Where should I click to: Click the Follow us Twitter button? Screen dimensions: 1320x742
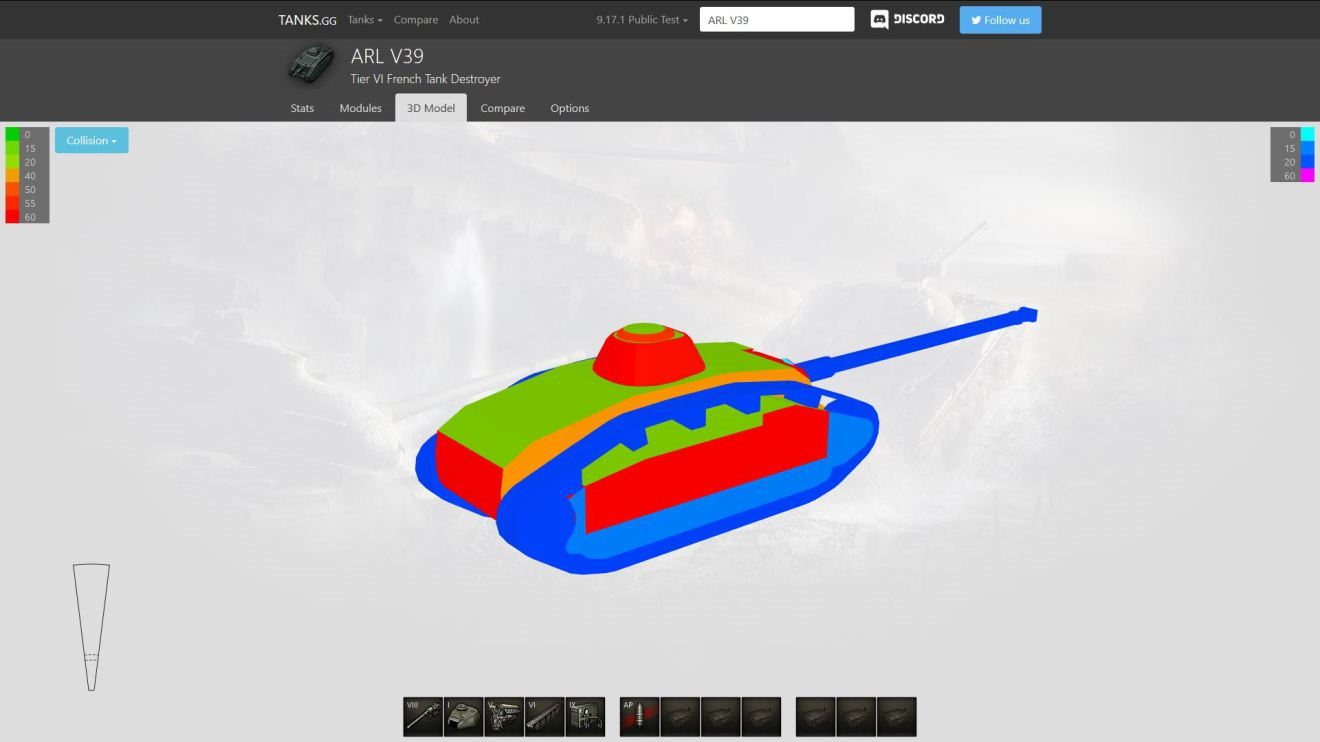click(x=1000, y=20)
